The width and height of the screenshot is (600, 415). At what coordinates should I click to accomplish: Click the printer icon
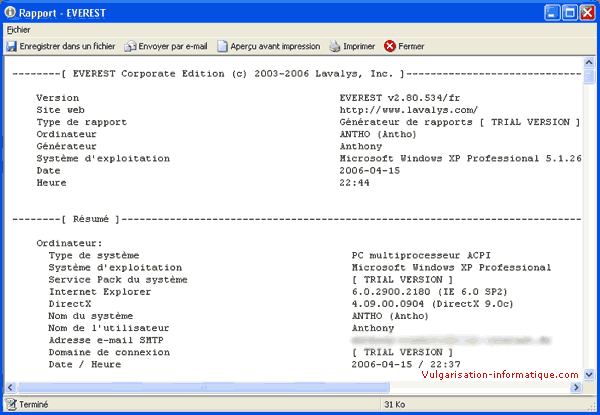(335, 46)
